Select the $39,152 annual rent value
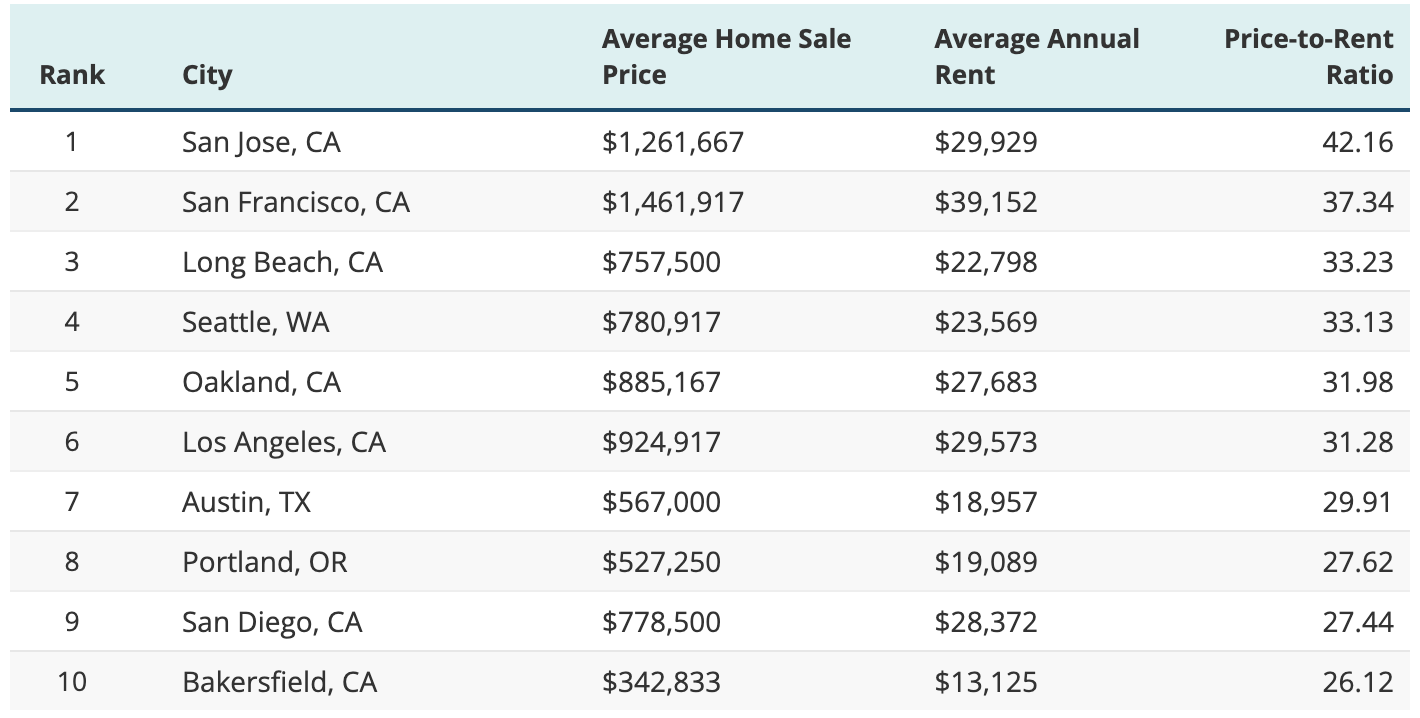 (985, 202)
